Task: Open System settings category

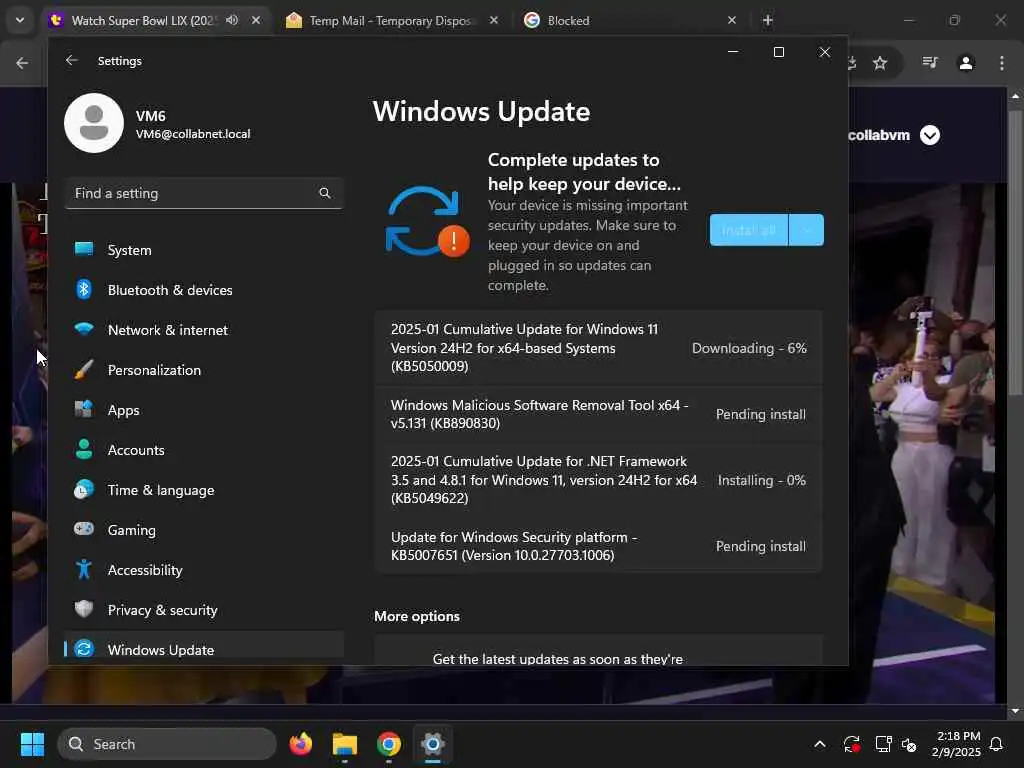Action: click(204, 250)
